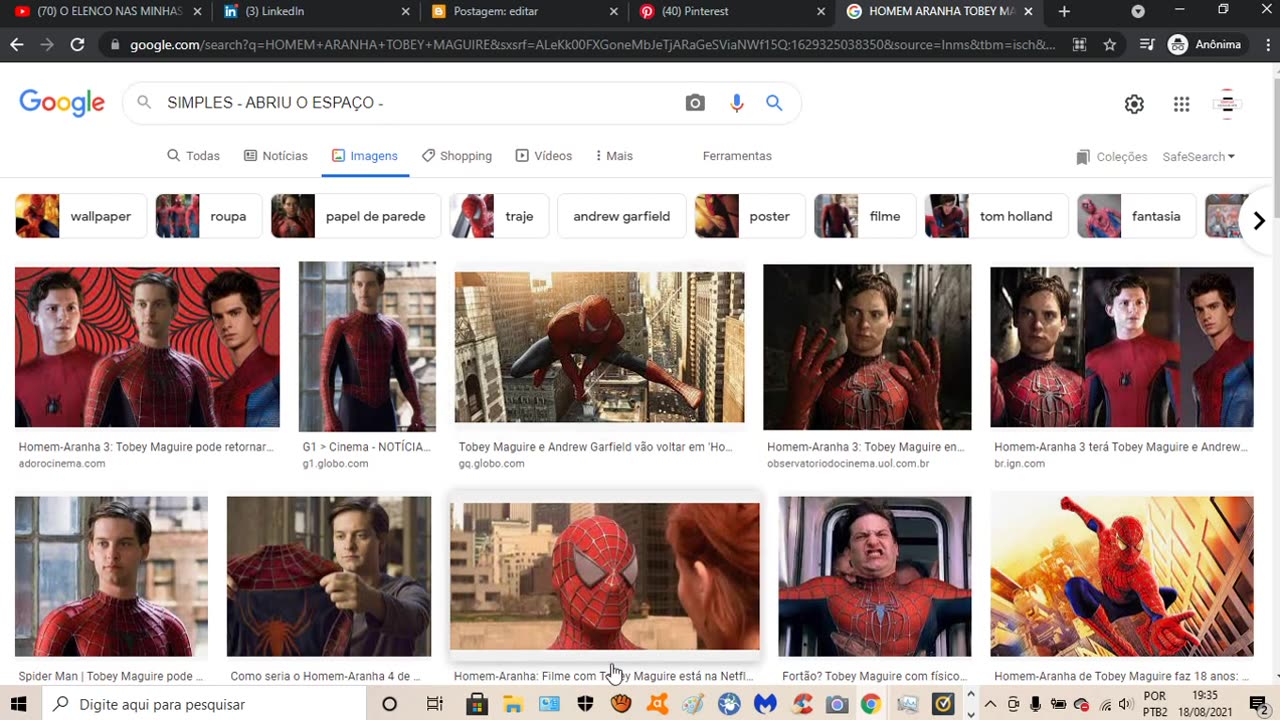The width and height of the screenshot is (1280, 720).
Task: Open Avast antivirus taskbar icon
Action: pos(657,704)
